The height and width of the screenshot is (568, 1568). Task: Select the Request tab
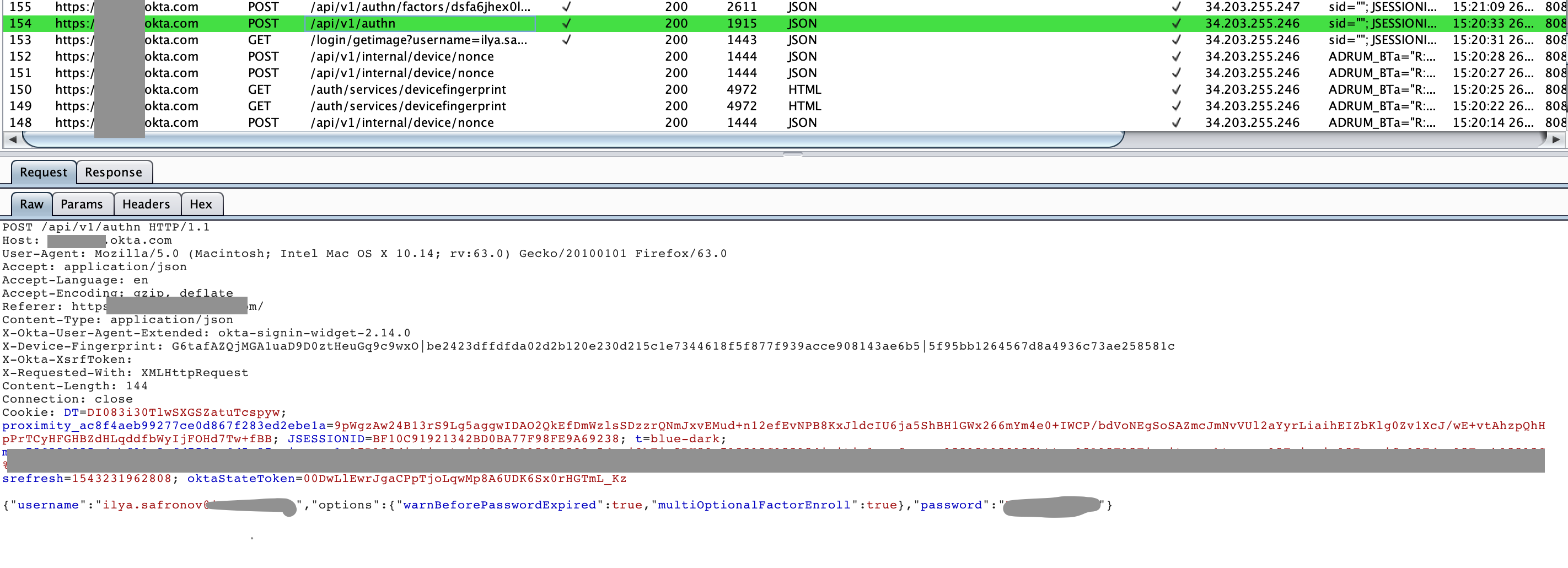tap(43, 172)
